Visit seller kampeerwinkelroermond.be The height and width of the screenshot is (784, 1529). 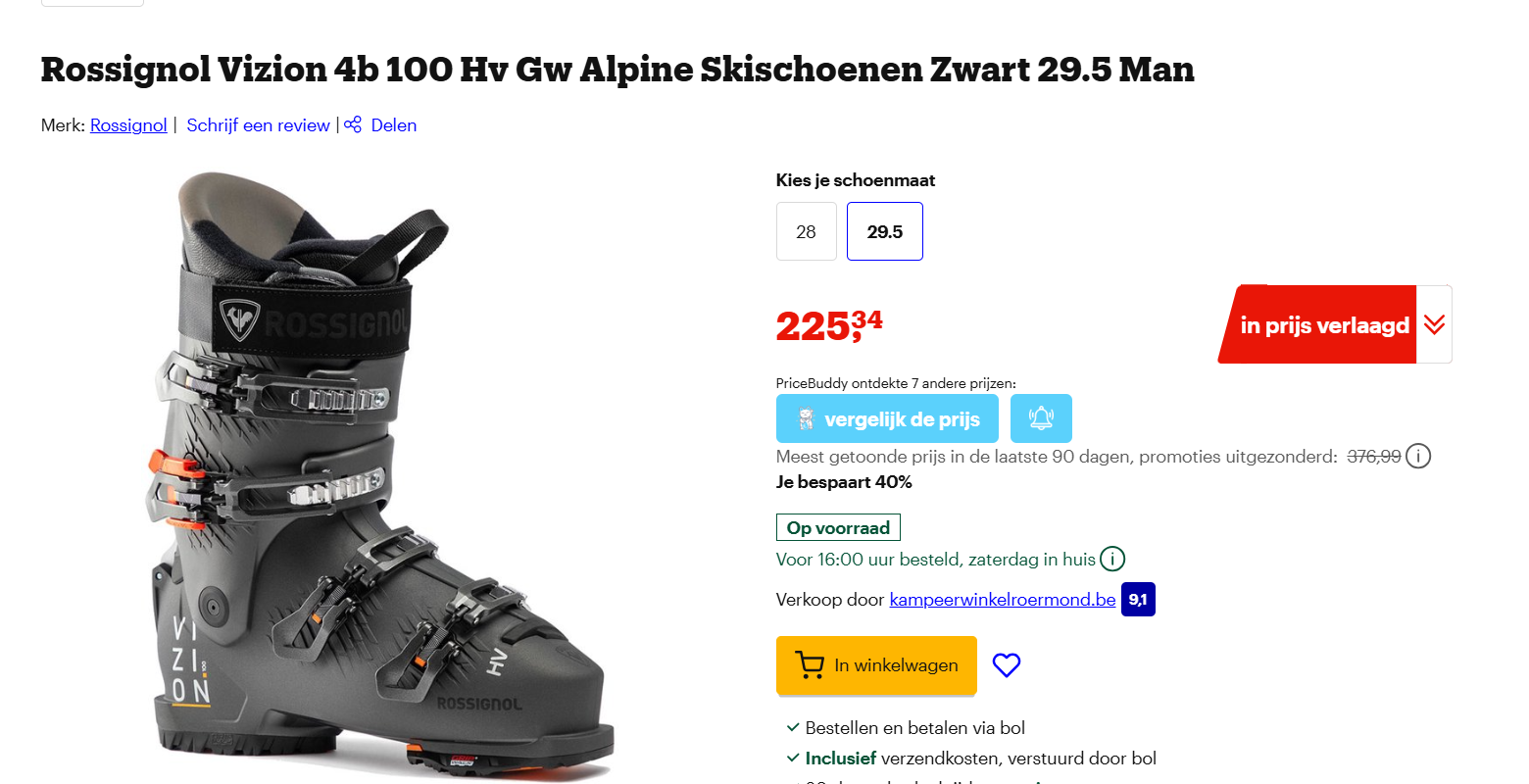(1003, 599)
